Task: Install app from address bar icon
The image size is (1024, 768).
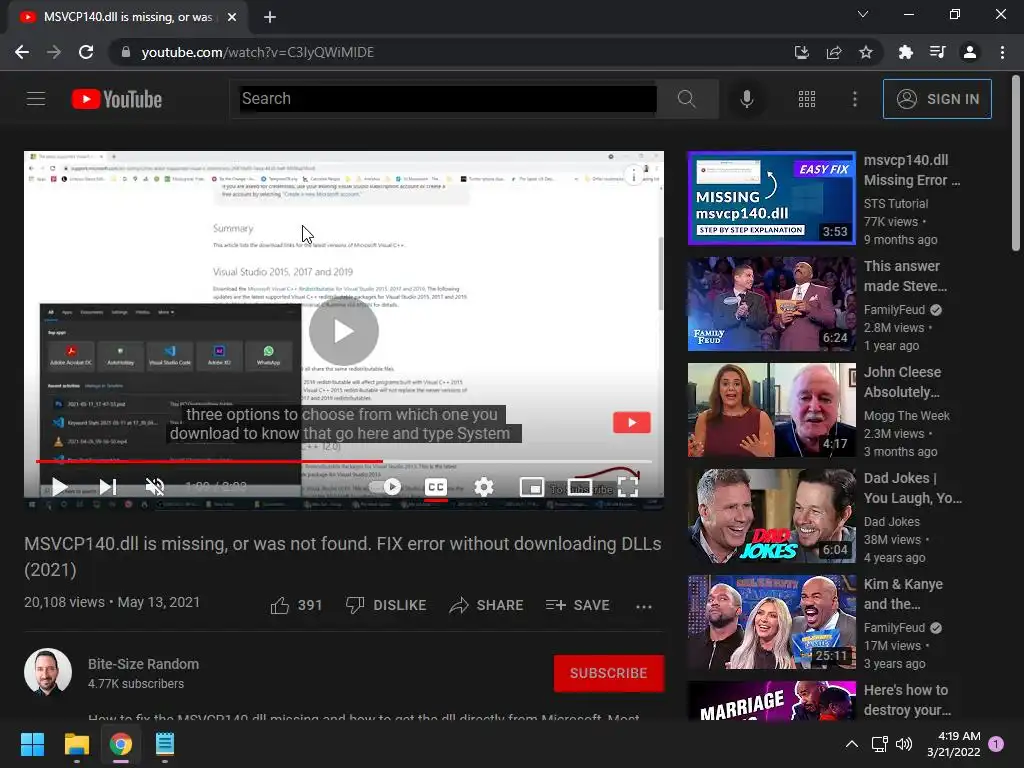Action: [801, 52]
